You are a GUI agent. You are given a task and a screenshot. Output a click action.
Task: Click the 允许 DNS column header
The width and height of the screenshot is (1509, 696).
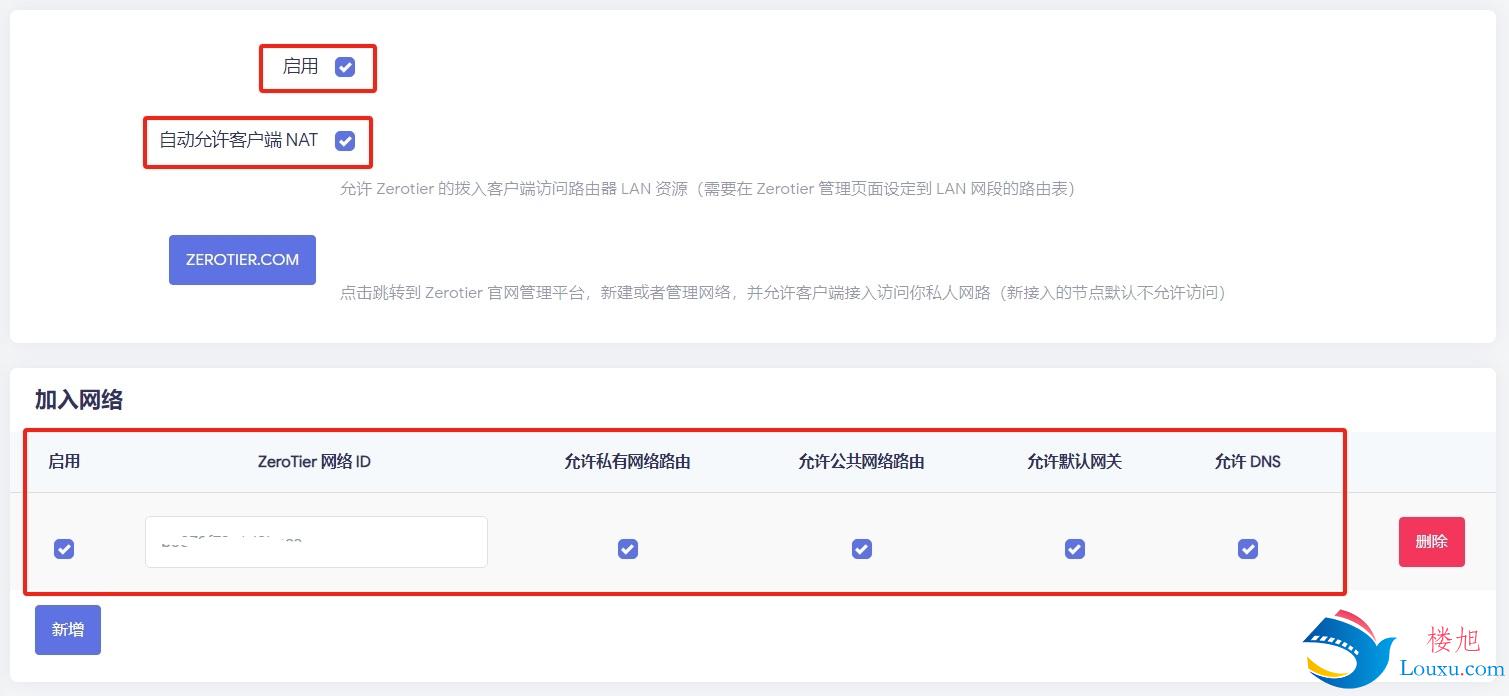click(1248, 462)
